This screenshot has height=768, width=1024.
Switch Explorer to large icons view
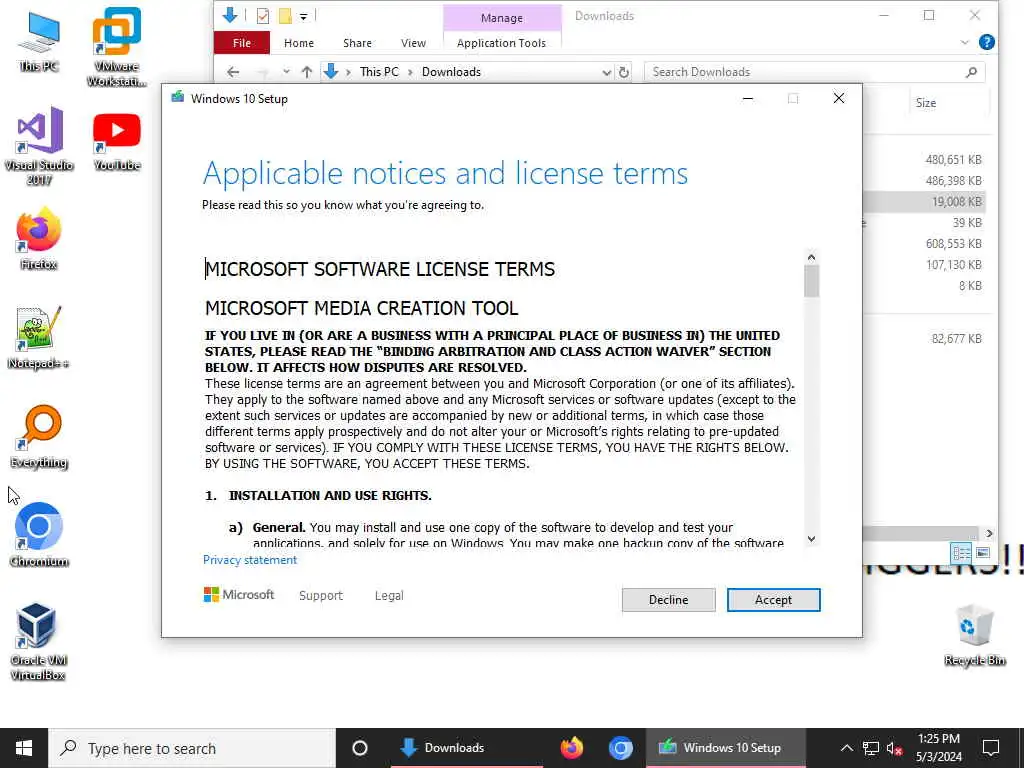coord(982,553)
